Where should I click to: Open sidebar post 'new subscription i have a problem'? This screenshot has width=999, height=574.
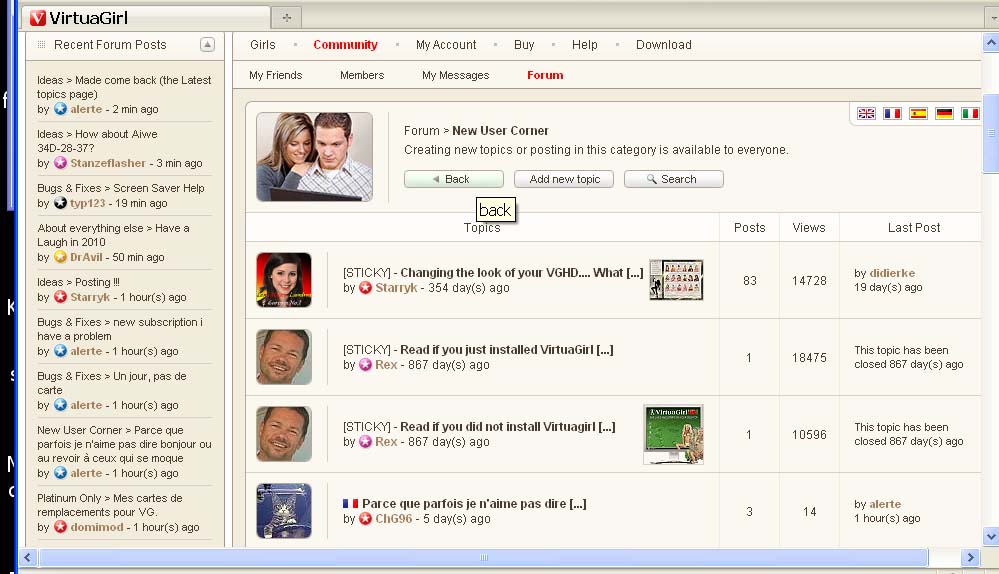120,329
